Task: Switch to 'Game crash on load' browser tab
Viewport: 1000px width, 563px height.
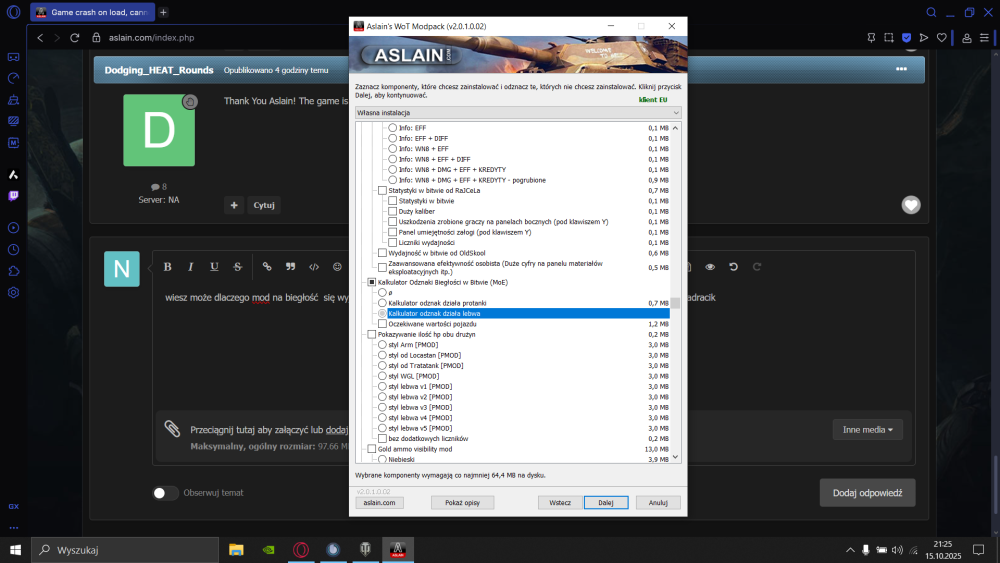Action: click(x=92, y=12)
